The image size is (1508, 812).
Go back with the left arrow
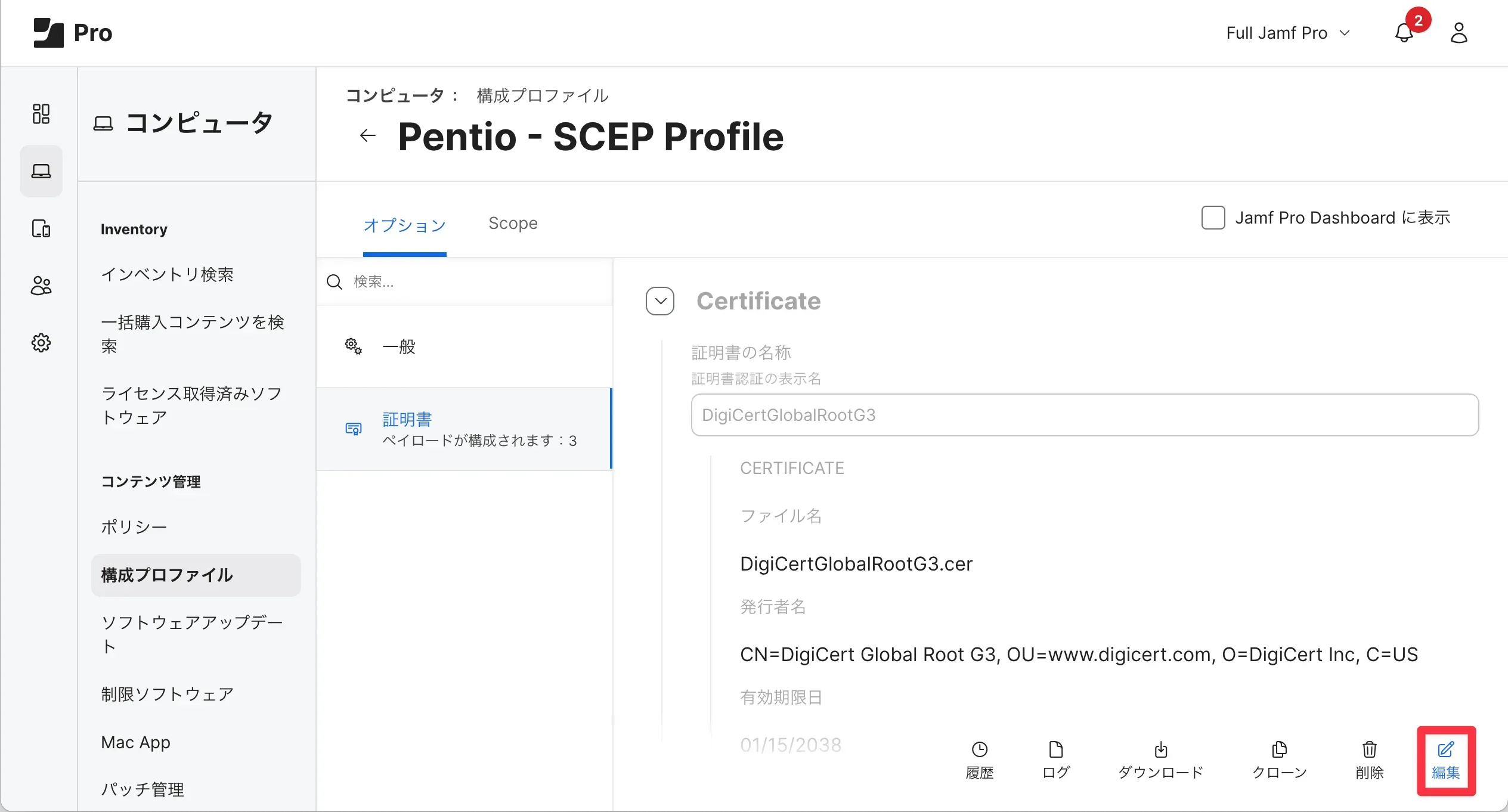[x=368, y=136]
